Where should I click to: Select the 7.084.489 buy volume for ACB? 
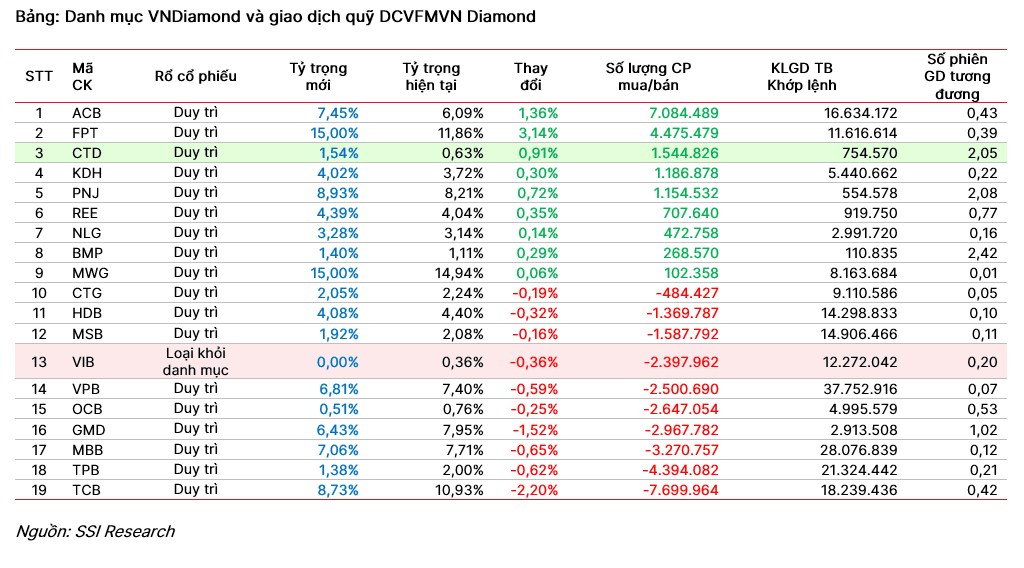coord(683,113)
